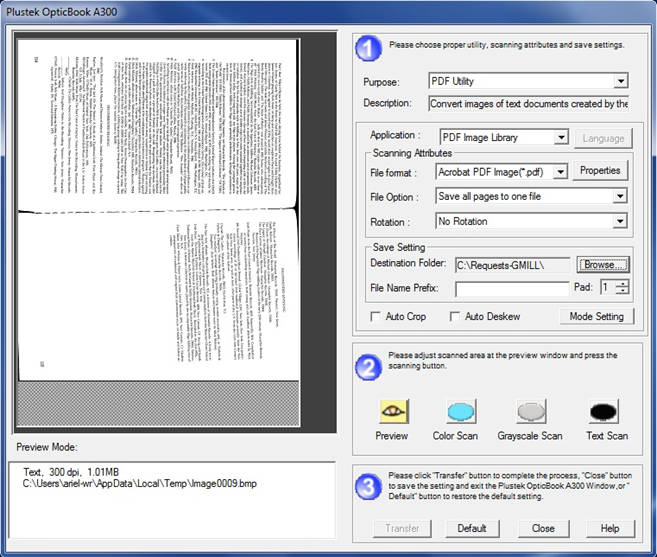Enable the Auto Crop checkbox
The width and height of the screenshot is (657, 557).
pos(375,316)
